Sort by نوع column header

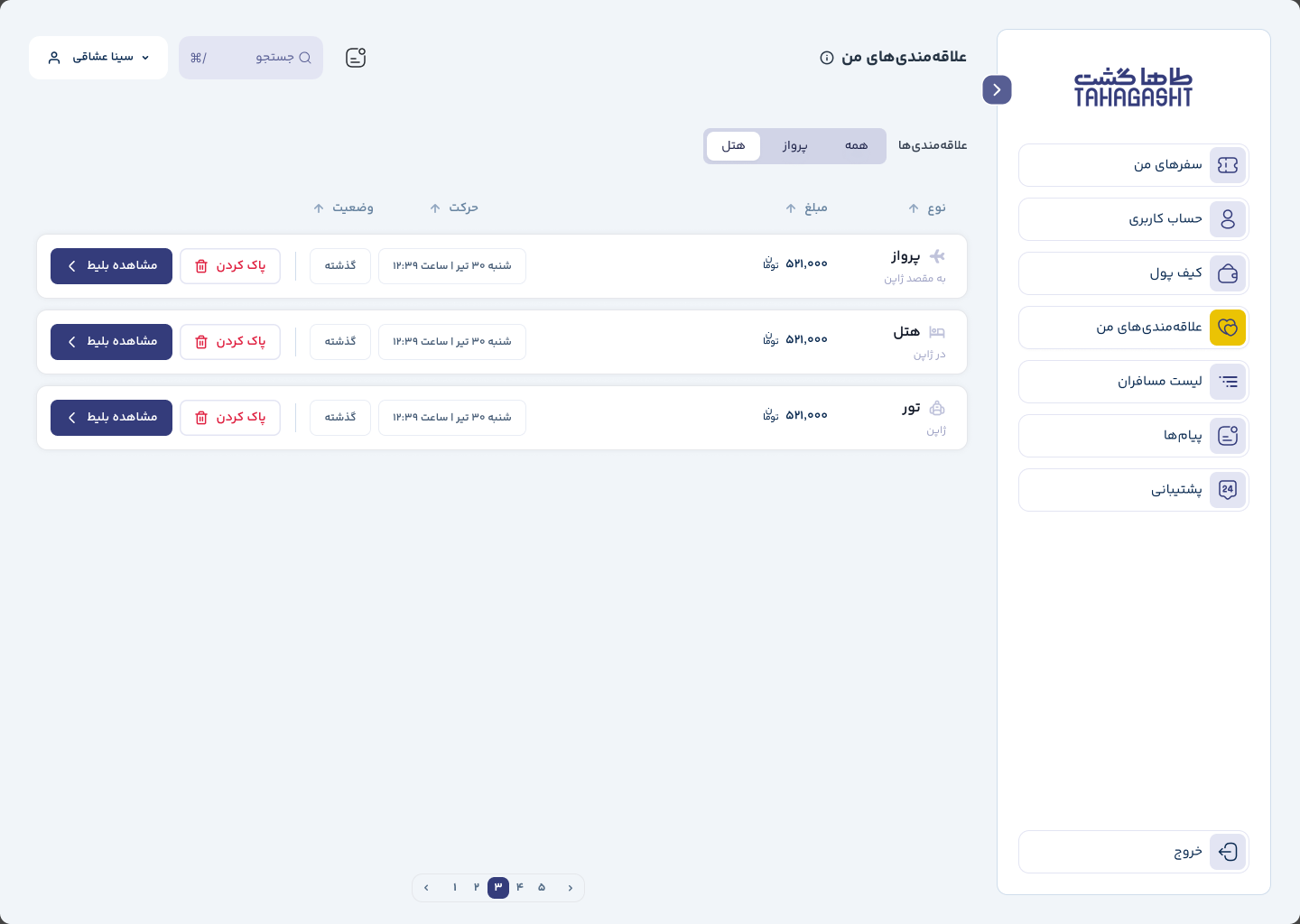click(x=927, y=208)
